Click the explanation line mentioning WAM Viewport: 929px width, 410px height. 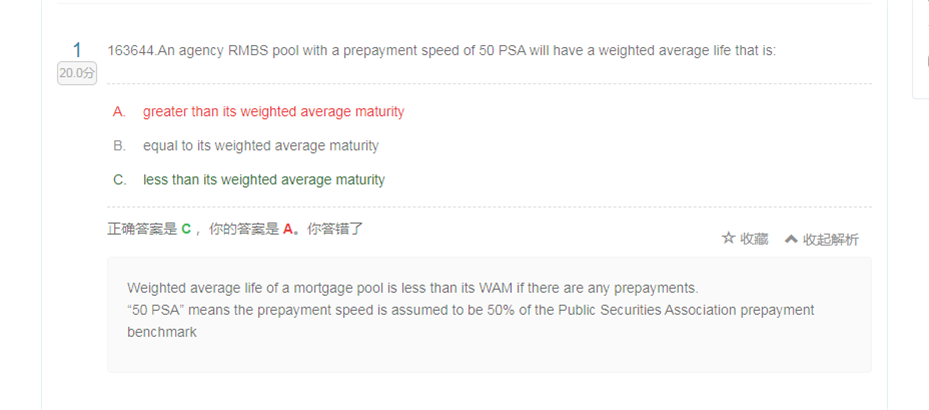412,288
